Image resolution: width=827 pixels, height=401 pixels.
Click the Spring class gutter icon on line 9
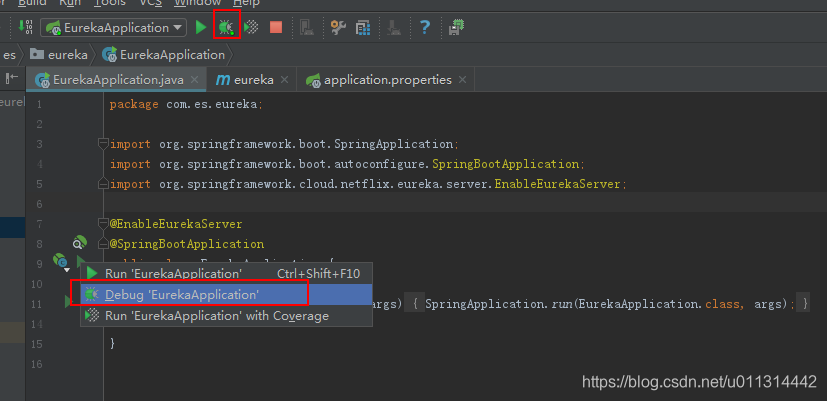click(x=60, y=260)
